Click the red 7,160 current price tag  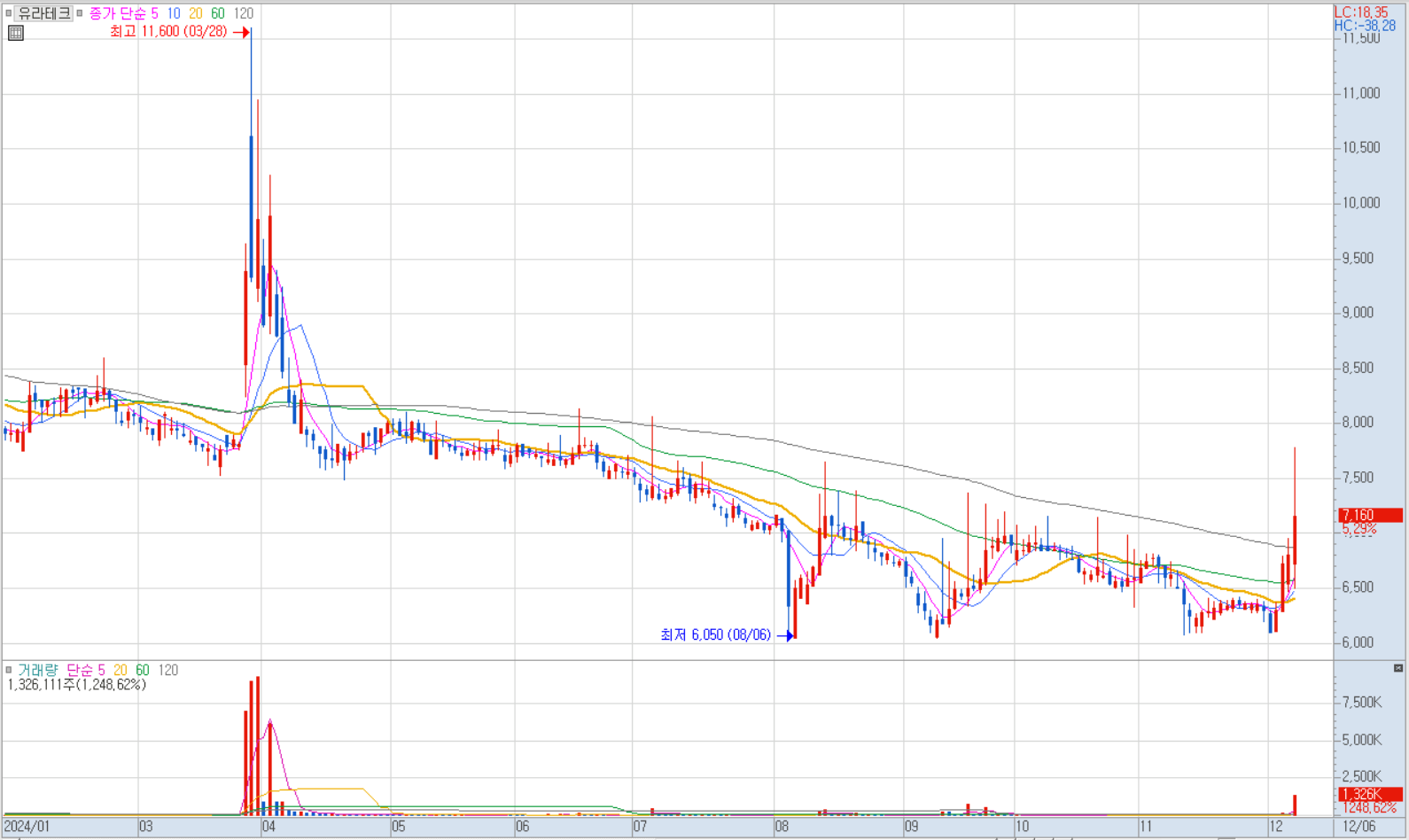(x=1370, y=515)
